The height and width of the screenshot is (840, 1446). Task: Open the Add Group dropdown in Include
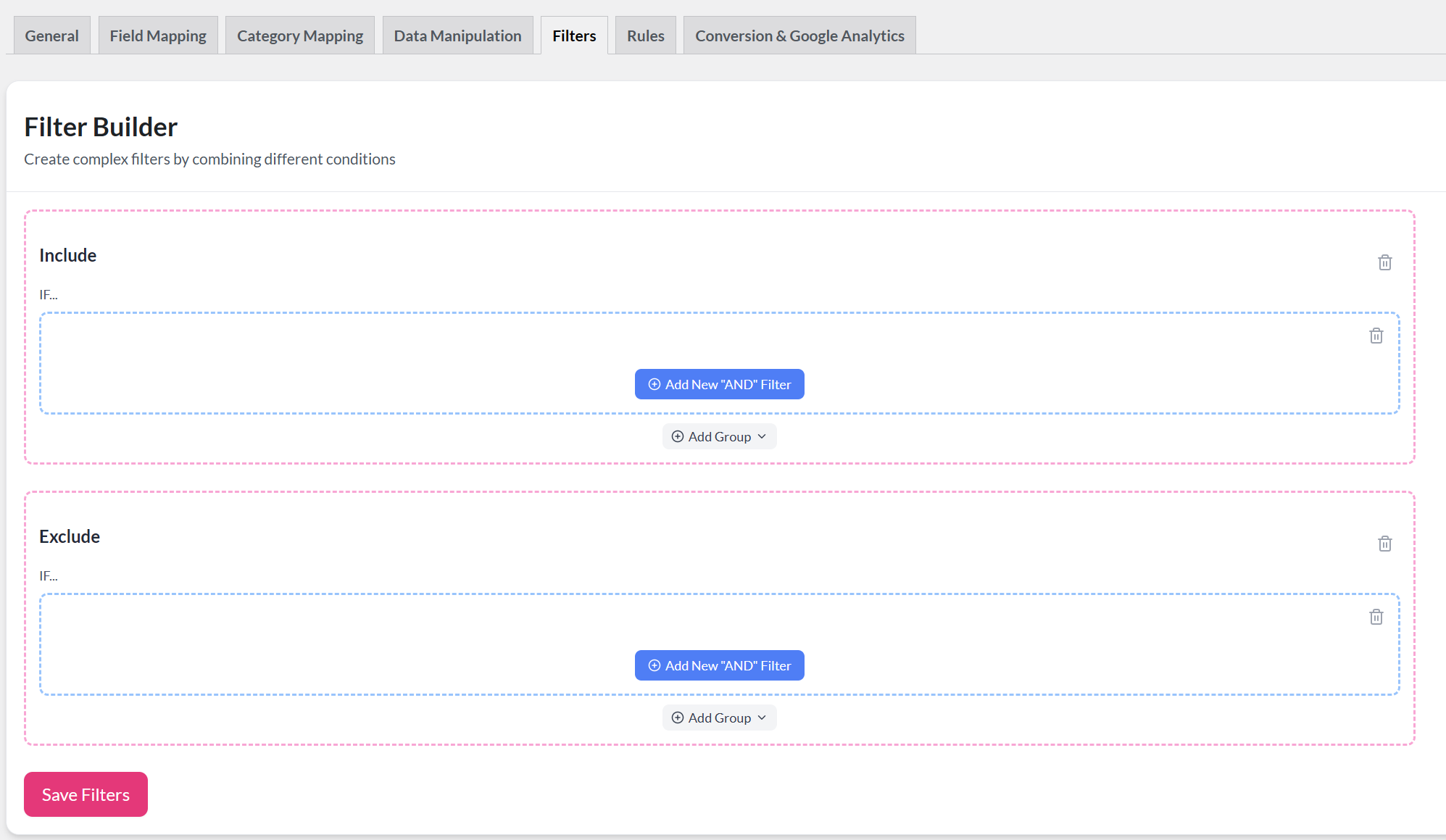coord(719,436)
